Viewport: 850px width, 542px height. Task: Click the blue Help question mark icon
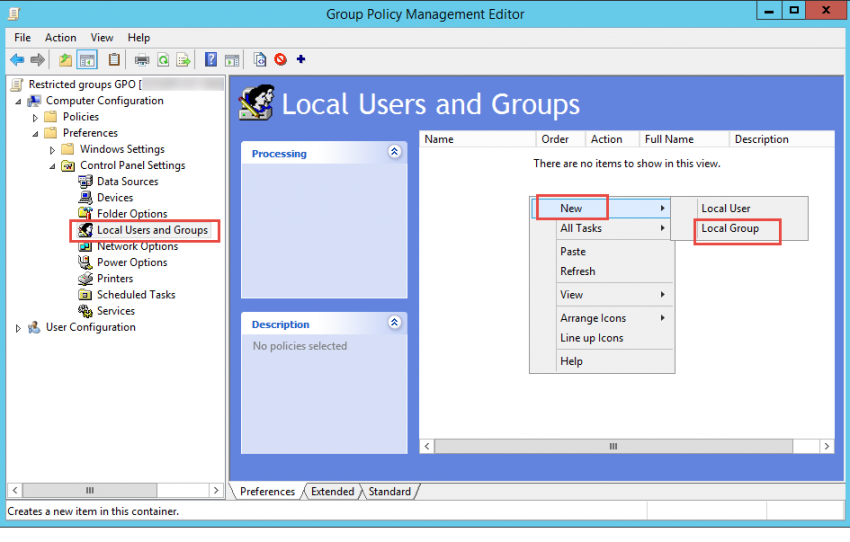click(x=211, y=59)
